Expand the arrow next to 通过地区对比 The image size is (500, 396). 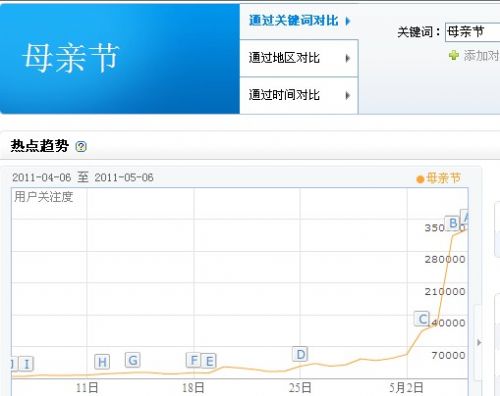[347, 58]
